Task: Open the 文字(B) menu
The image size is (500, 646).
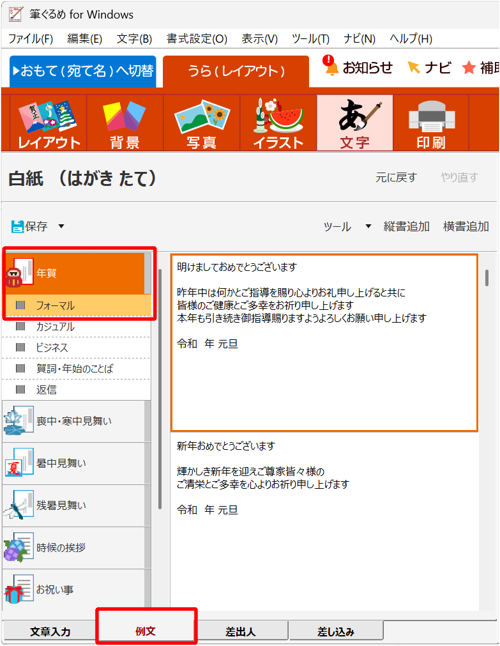Action: (135, 39)
